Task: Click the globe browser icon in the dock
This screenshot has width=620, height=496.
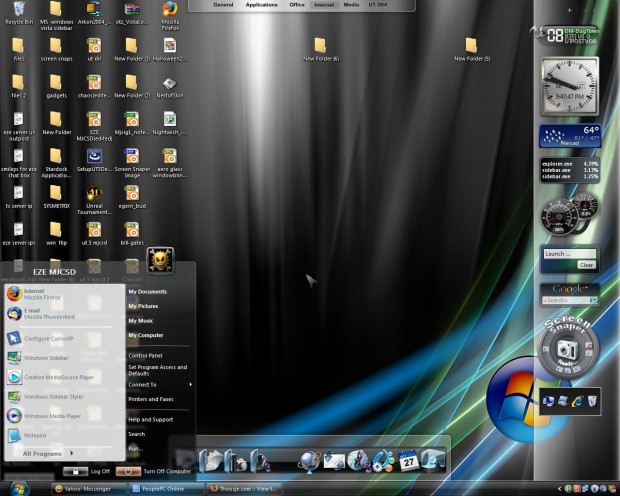Action: tap(309, 462)
